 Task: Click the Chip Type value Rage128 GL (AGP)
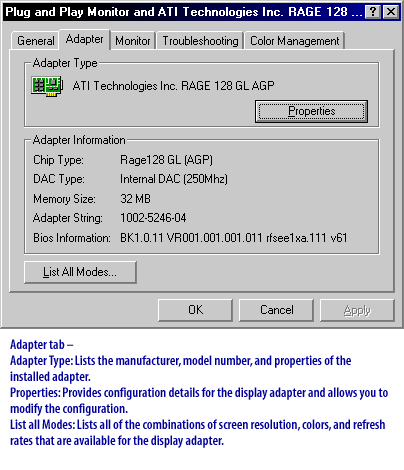(166, 160)
